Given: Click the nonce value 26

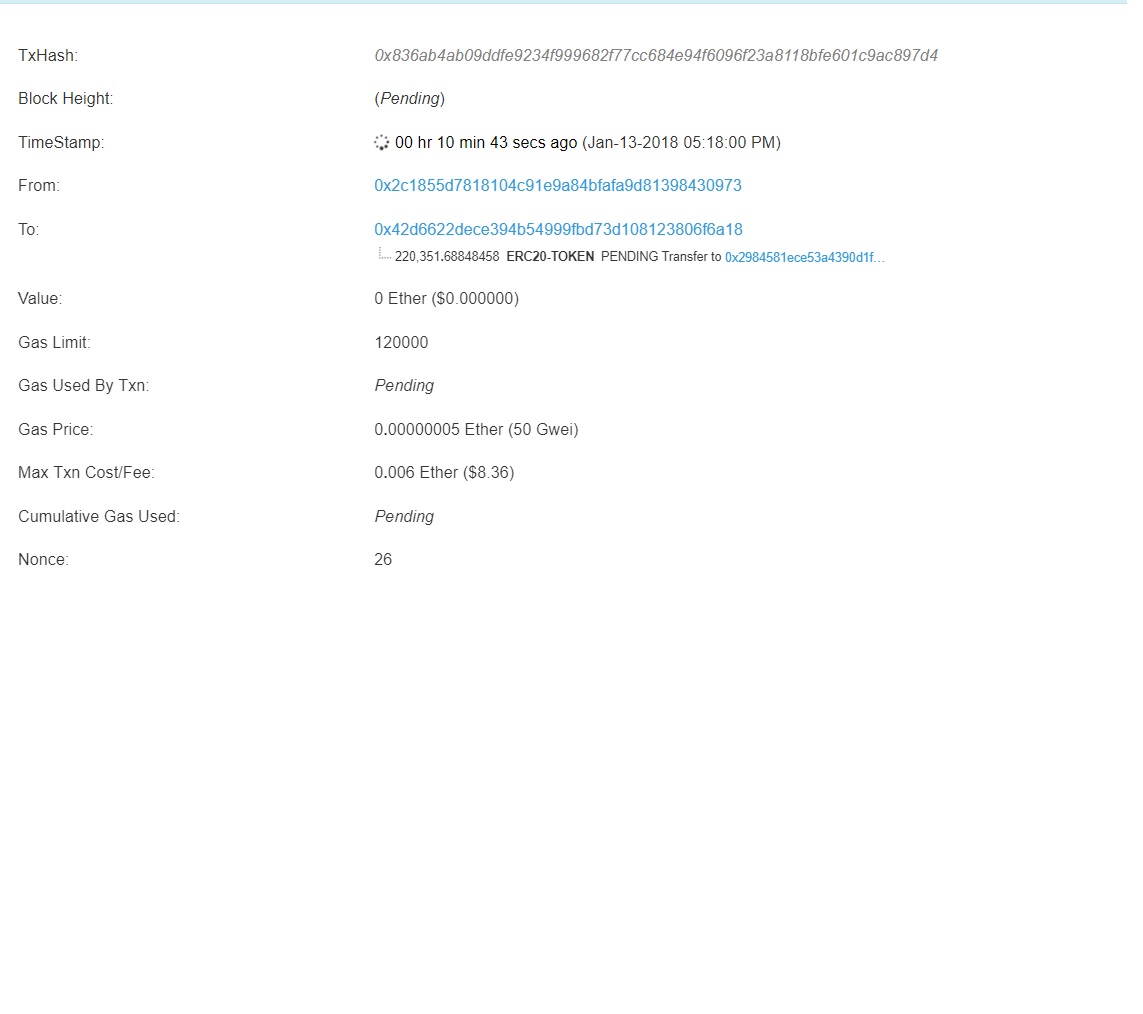Looking at the screenshot, I should pyautogui.click(x=383, y=560).
